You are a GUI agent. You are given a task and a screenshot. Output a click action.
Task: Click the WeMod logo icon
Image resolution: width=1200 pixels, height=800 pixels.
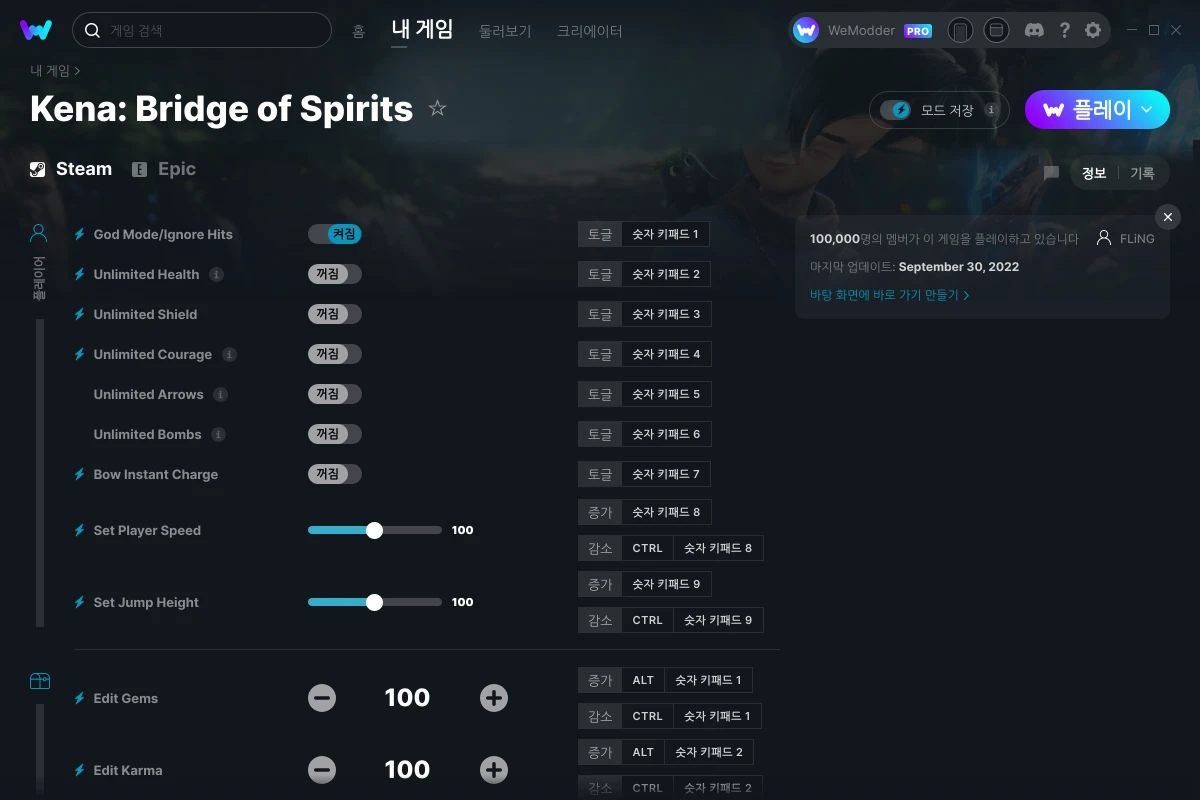pos(36,30)
